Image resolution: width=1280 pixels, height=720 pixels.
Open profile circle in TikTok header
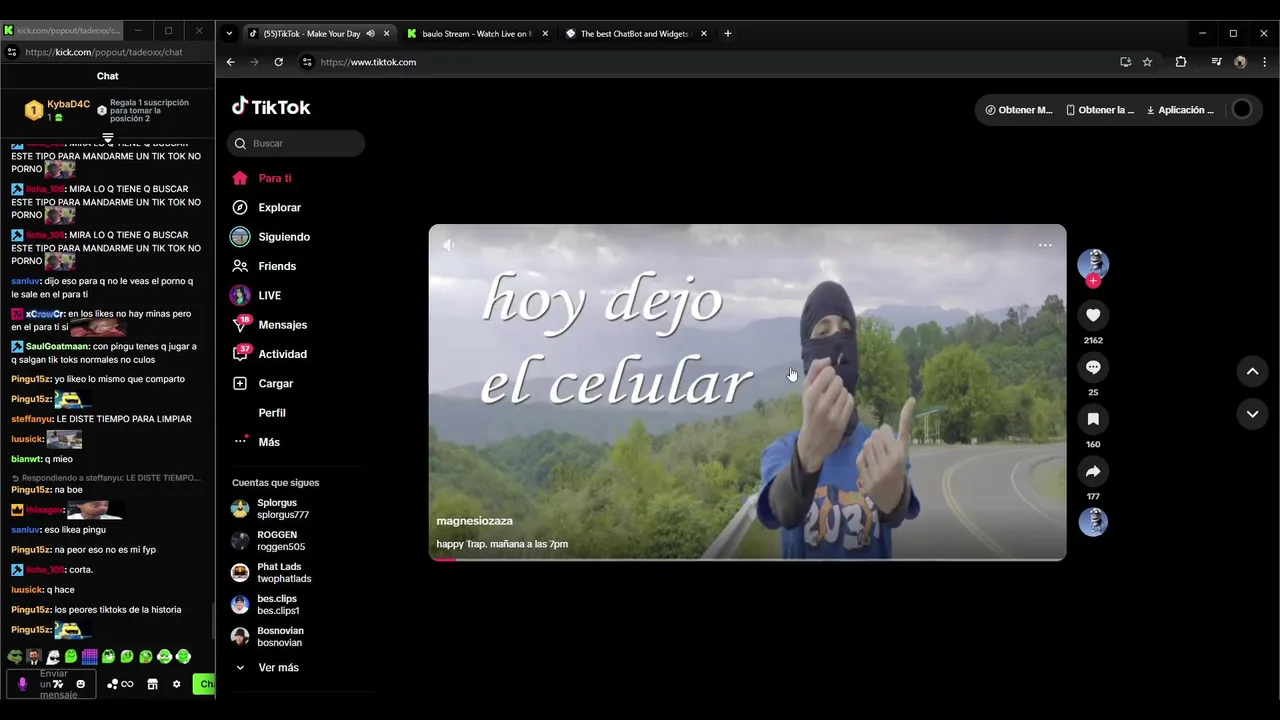[x=1242, y=110]
